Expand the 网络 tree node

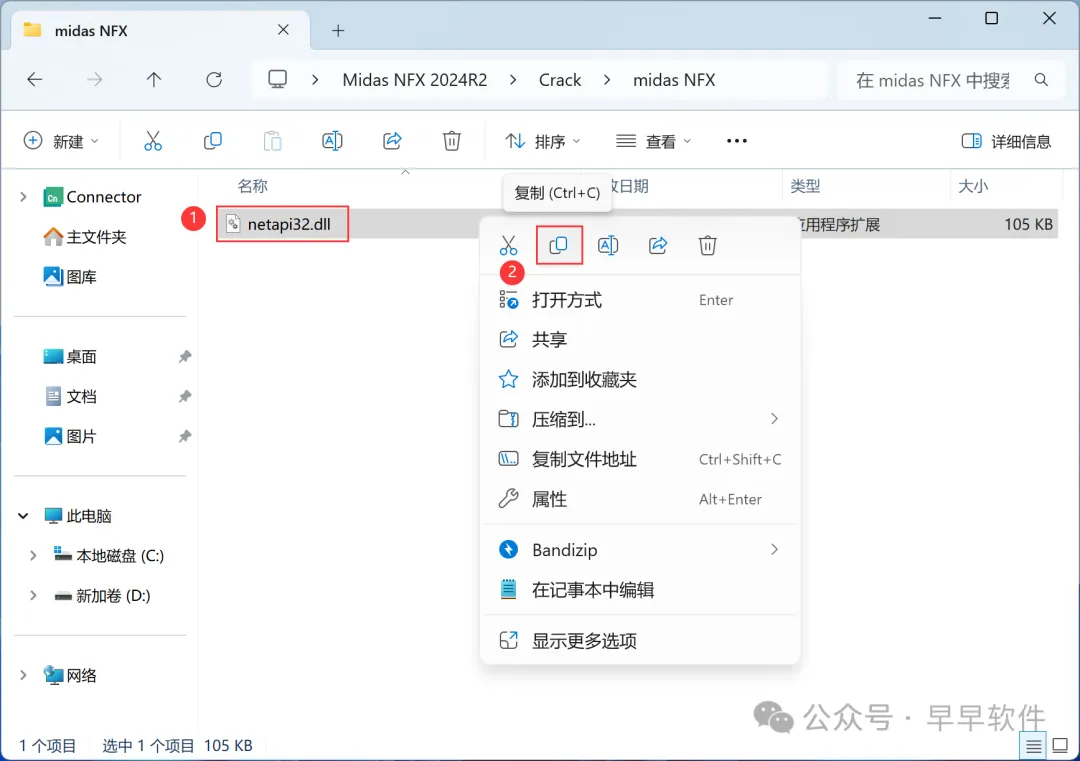23,676
